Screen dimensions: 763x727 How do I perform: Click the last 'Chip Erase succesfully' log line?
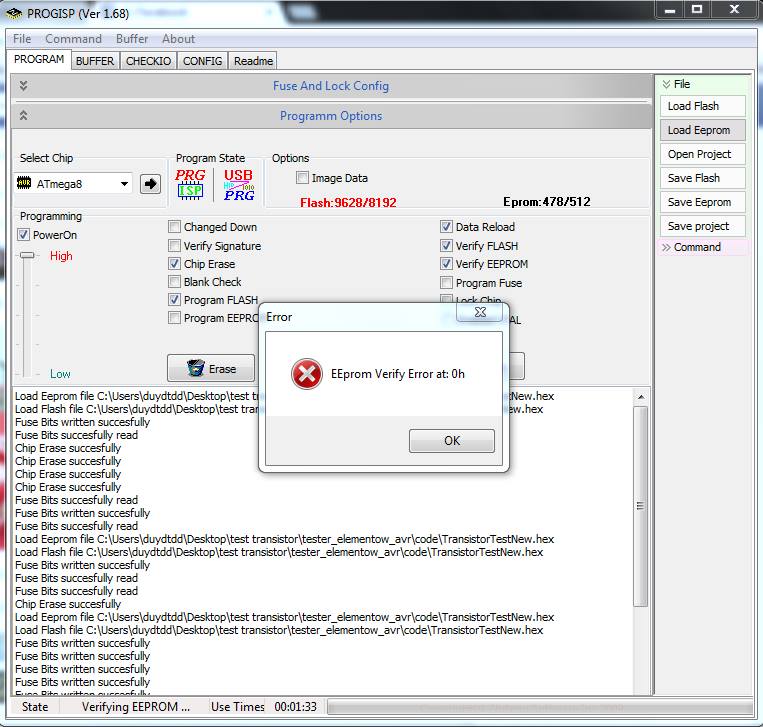(x=68, y=604)
